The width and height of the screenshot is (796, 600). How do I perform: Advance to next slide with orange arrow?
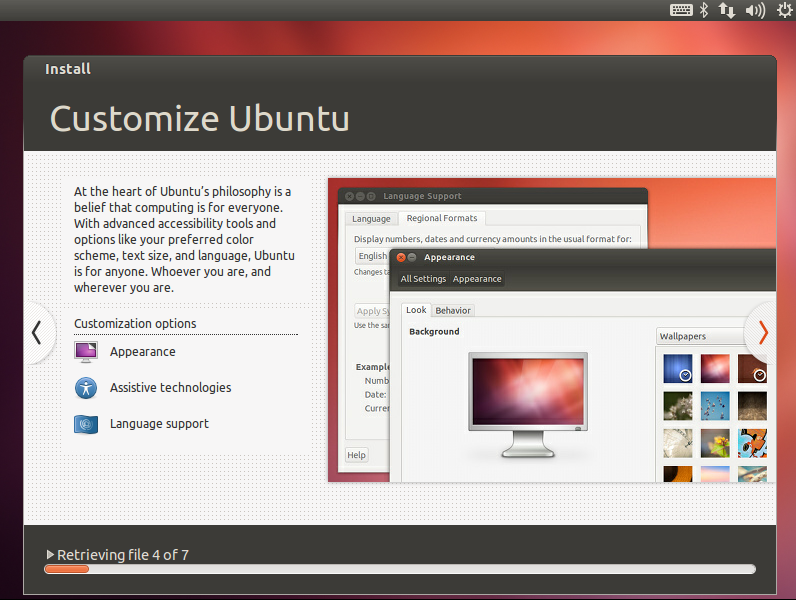coord(763,333)
